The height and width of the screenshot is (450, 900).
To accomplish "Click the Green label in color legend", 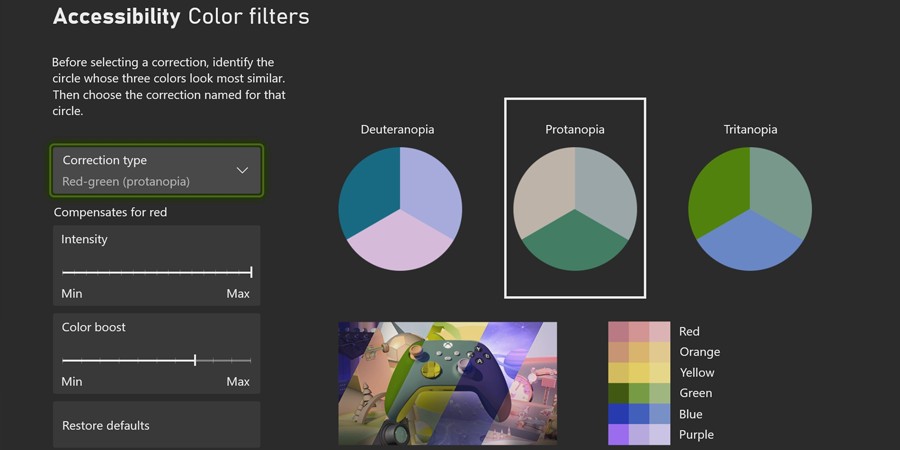I will click(696, 393).
